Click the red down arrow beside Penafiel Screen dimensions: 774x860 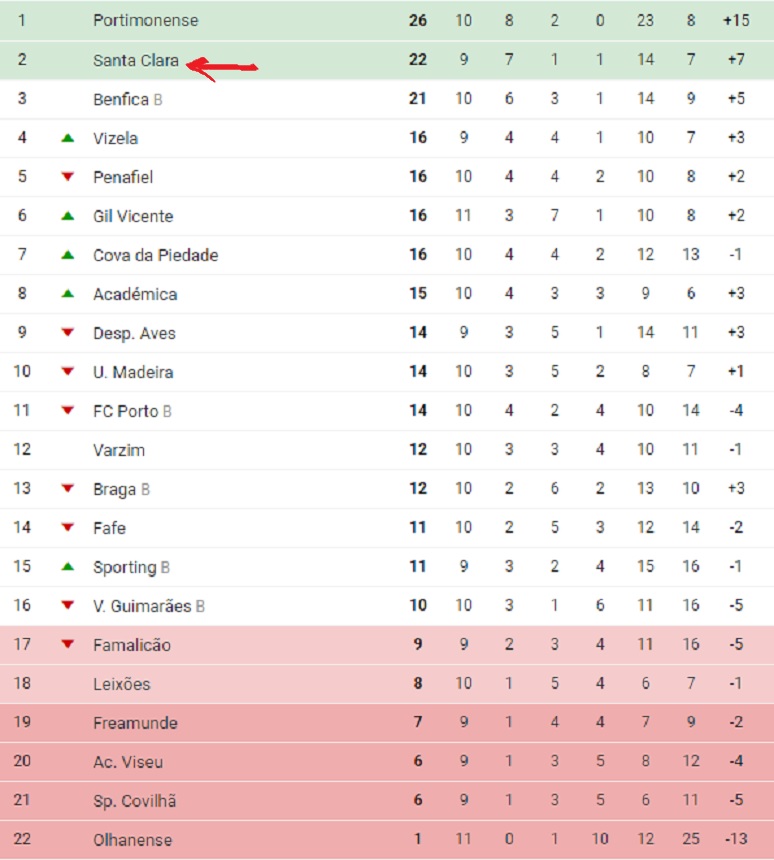click(x=67, y=177)
